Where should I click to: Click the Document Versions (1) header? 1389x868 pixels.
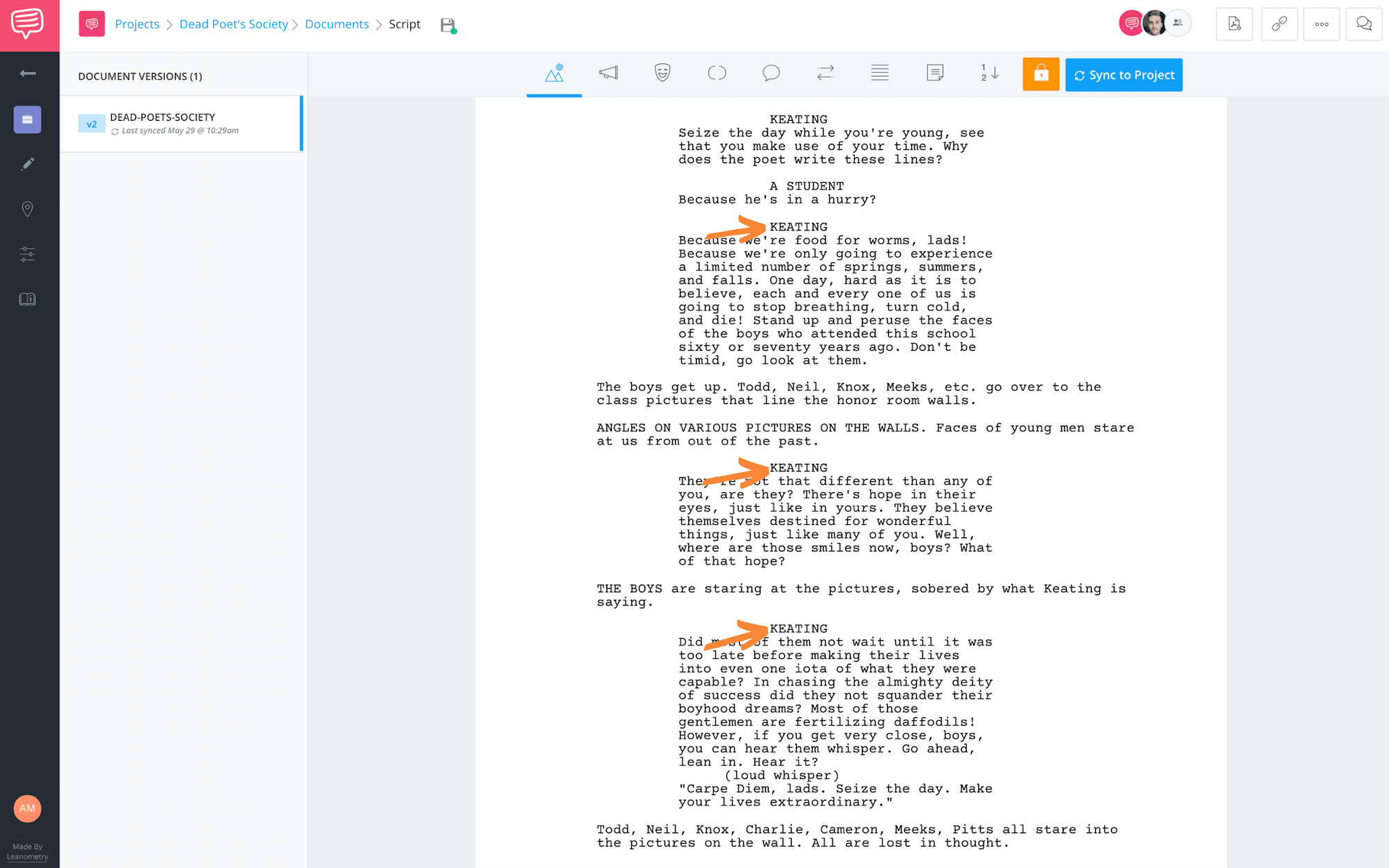pyautogui.click(x=140, y=76)
